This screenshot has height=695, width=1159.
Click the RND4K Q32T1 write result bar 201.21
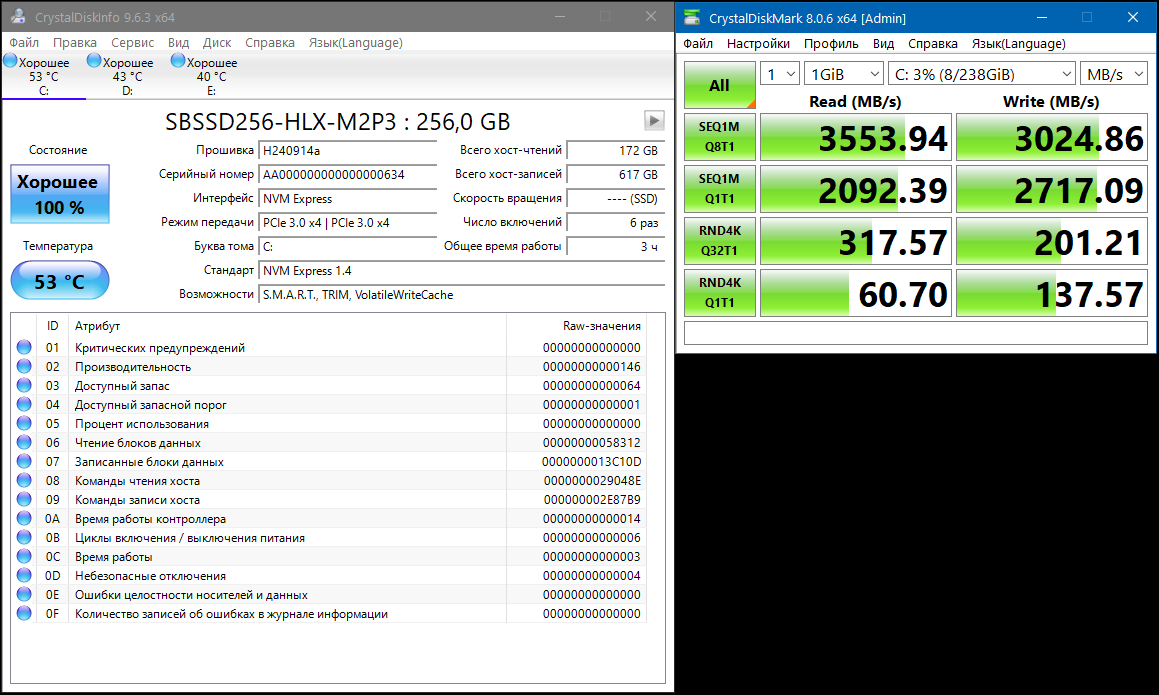pyautogui.click(x=1052, y=240)
